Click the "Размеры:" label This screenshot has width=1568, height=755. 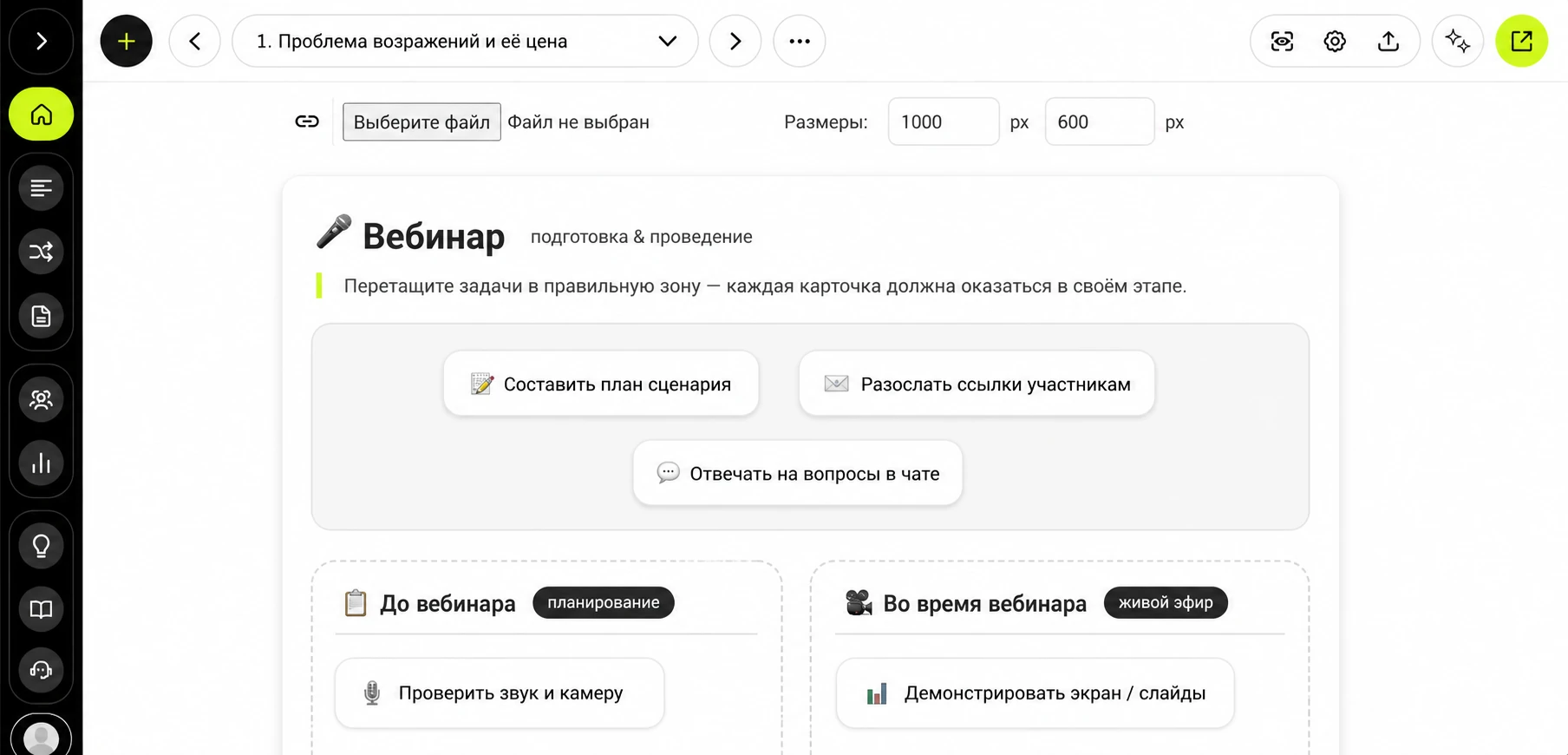[826, 121]
